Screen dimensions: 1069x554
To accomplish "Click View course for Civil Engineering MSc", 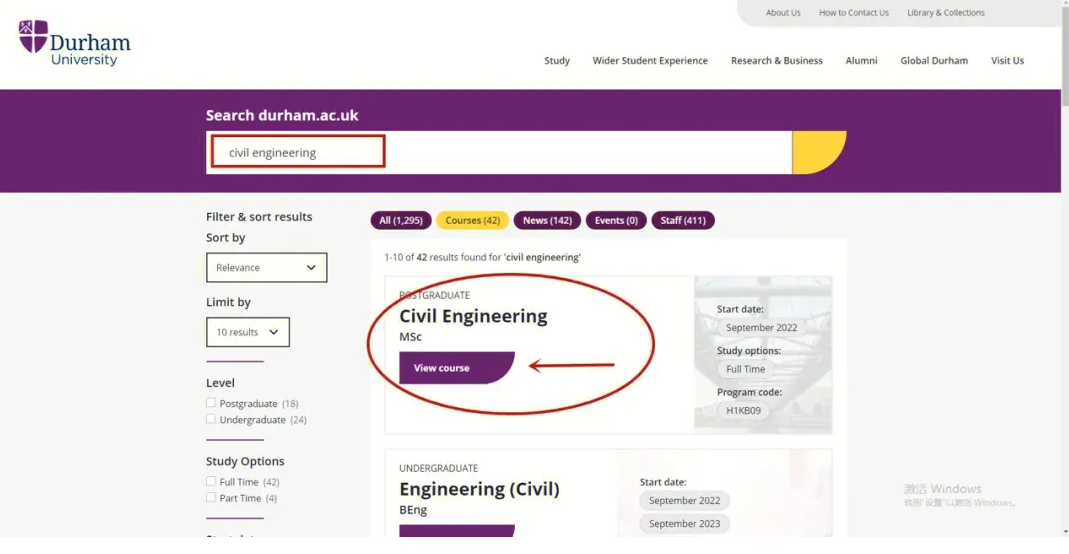I will (443, 368).
